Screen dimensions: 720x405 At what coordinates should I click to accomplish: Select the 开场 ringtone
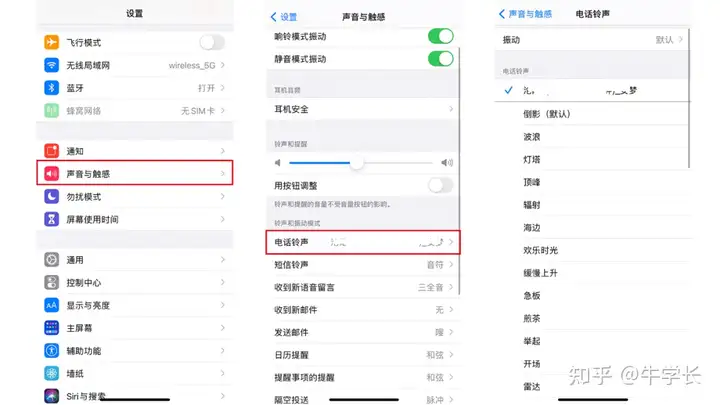point(592,363)
